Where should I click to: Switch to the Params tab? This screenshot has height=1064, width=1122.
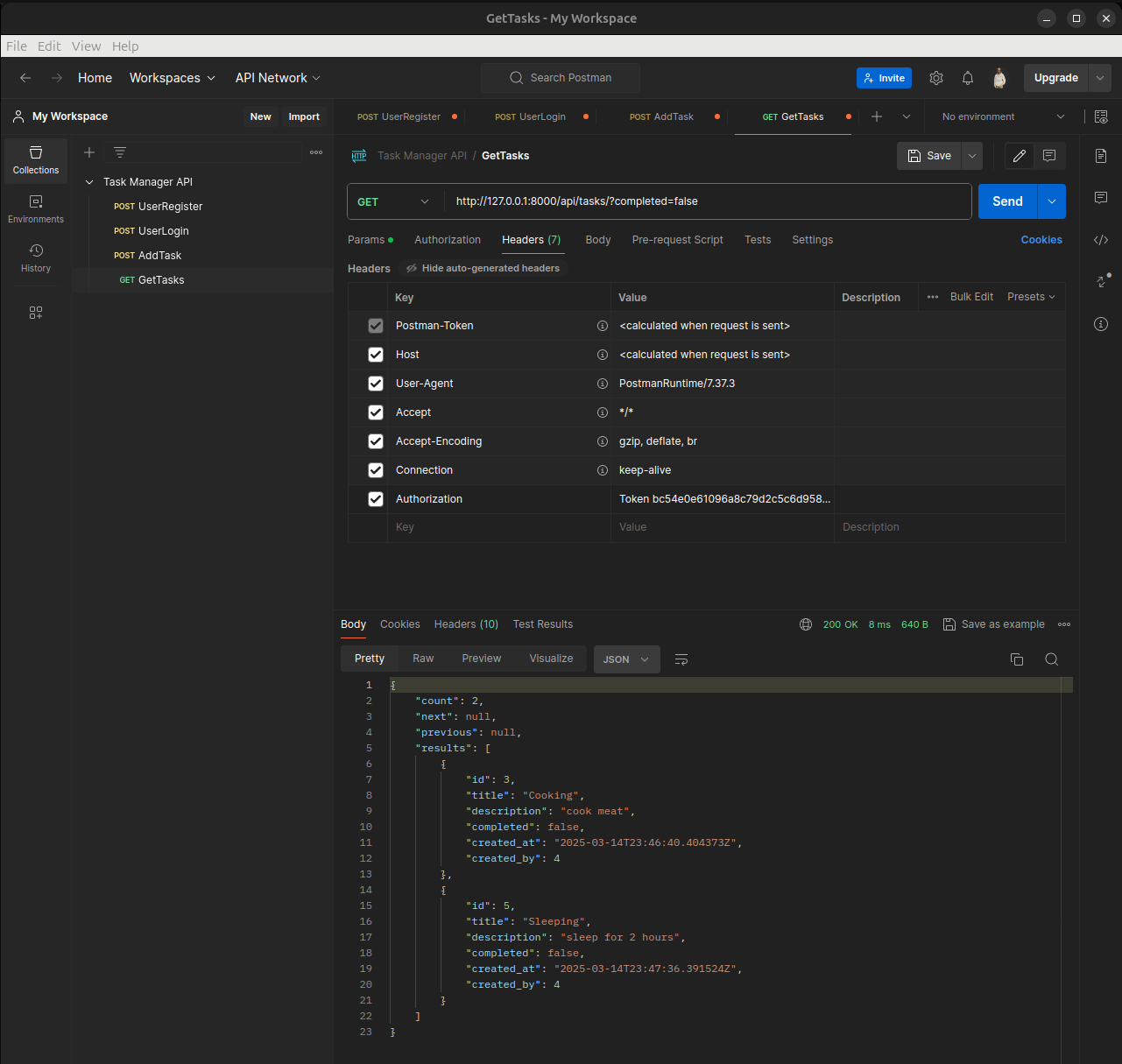click(370, 240)
